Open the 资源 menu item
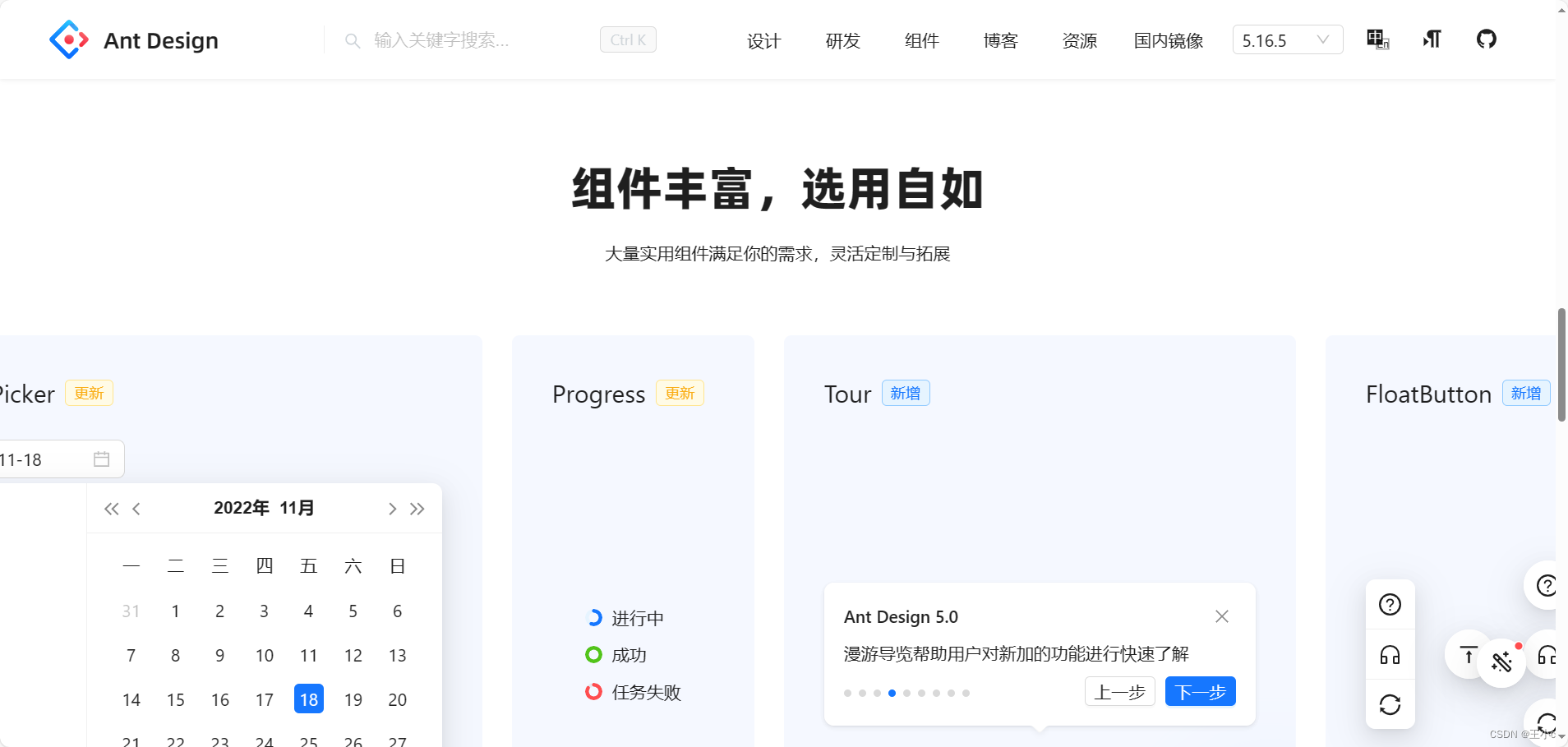Image resolution: width=1568 pixels, height=747 pixels. [x=1079, y=40]
